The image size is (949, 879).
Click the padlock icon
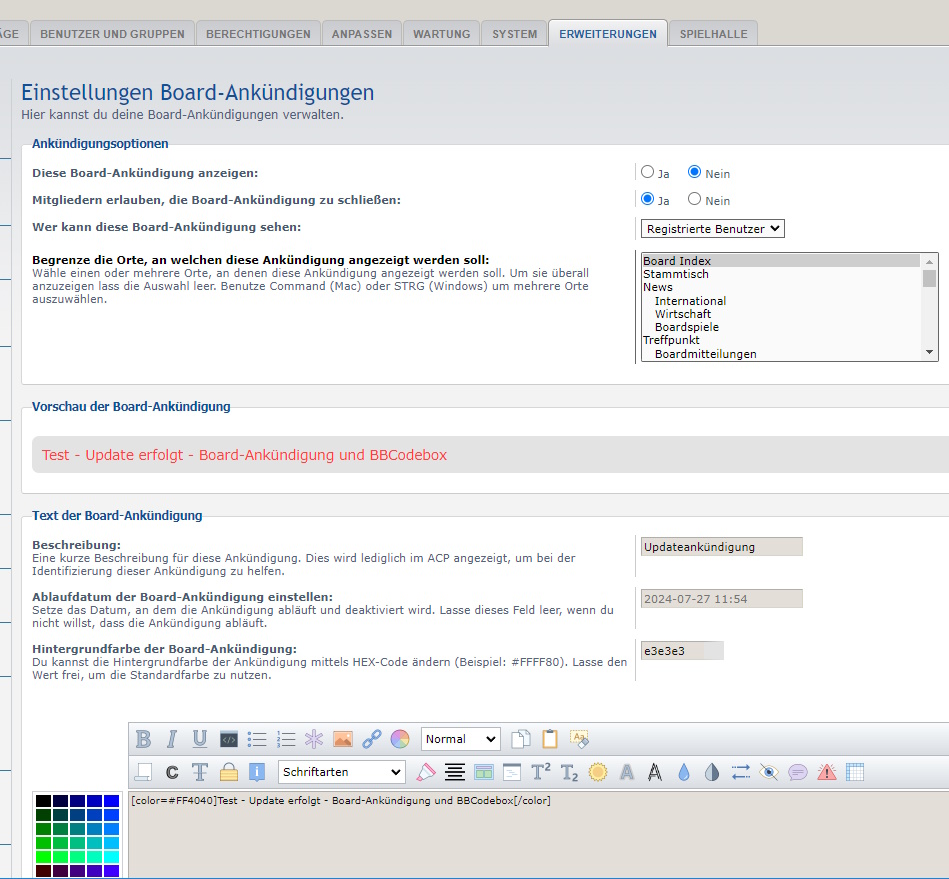point(229,772)
